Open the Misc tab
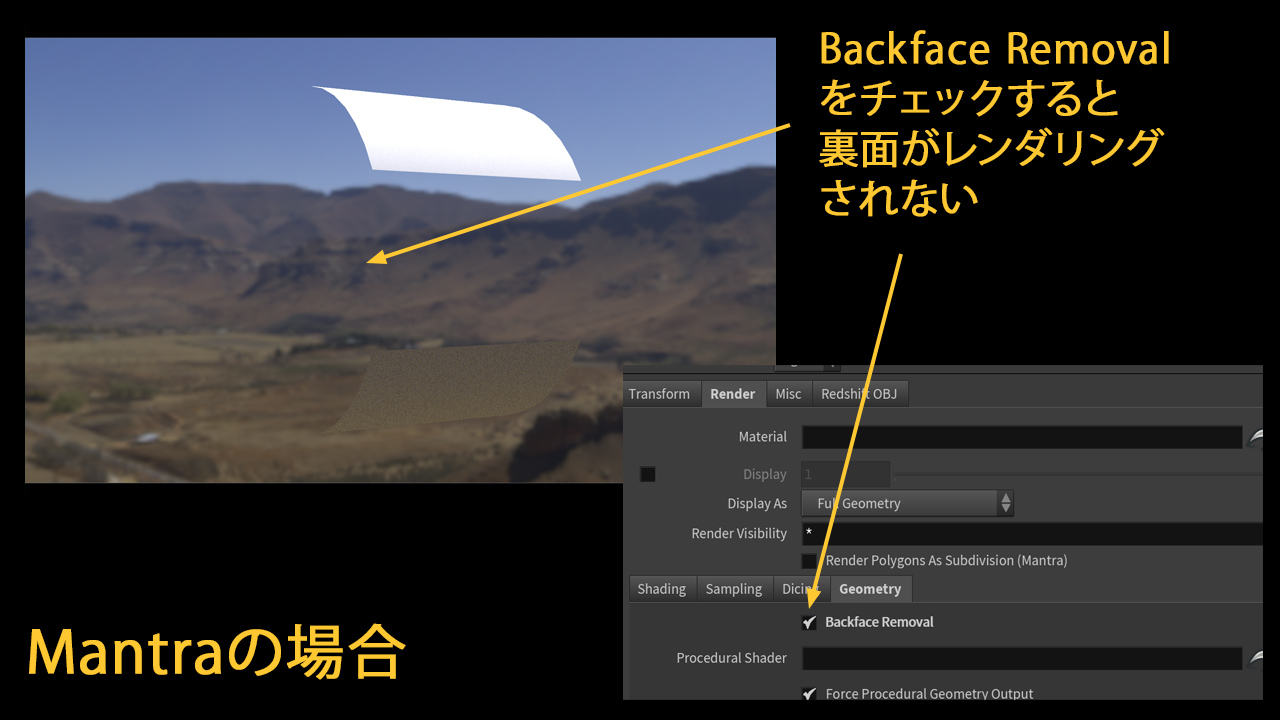The image size is (1280, 720). (x=788, y=394)
